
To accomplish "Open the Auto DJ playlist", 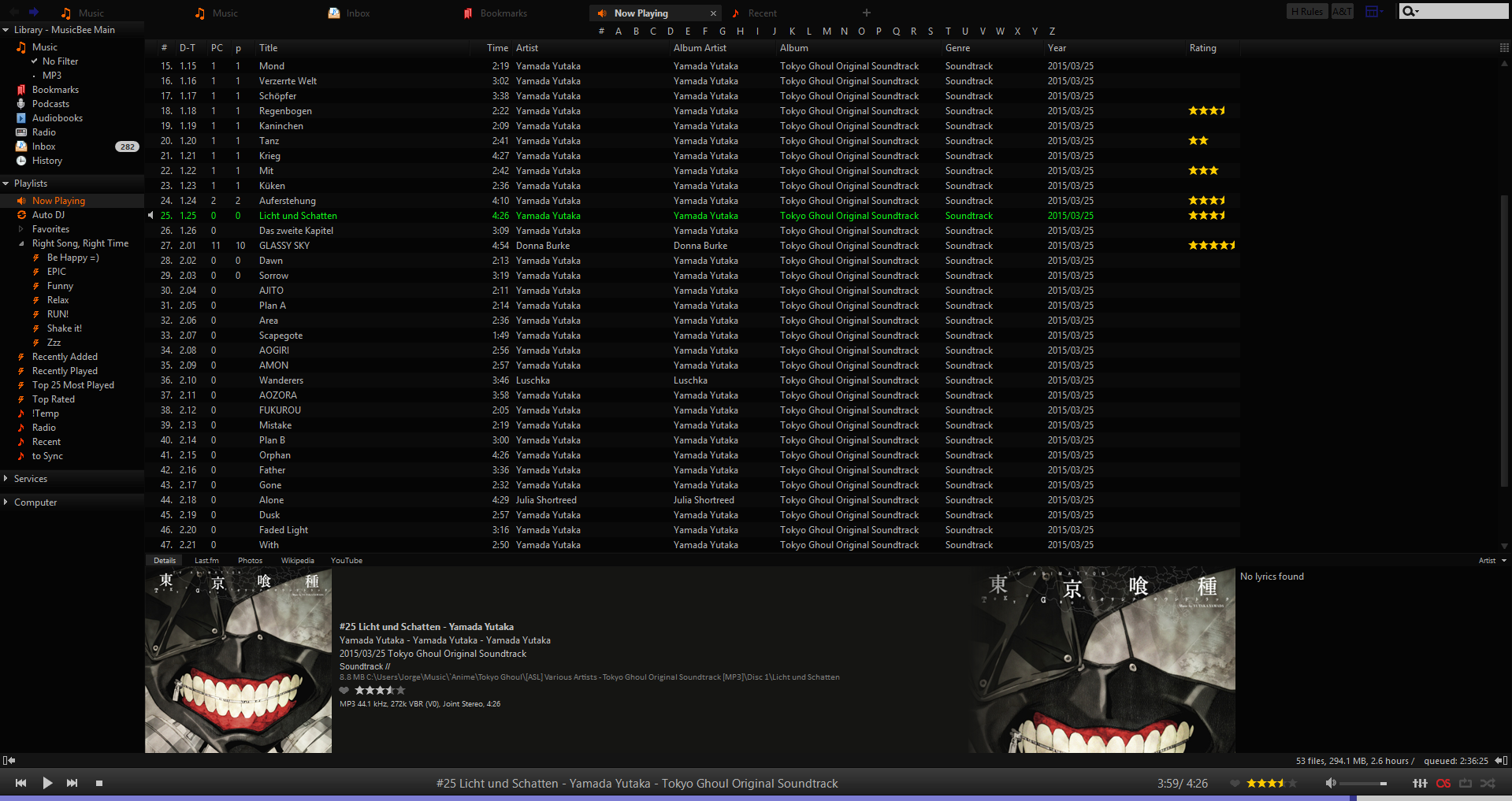I will tap(48, 215).
